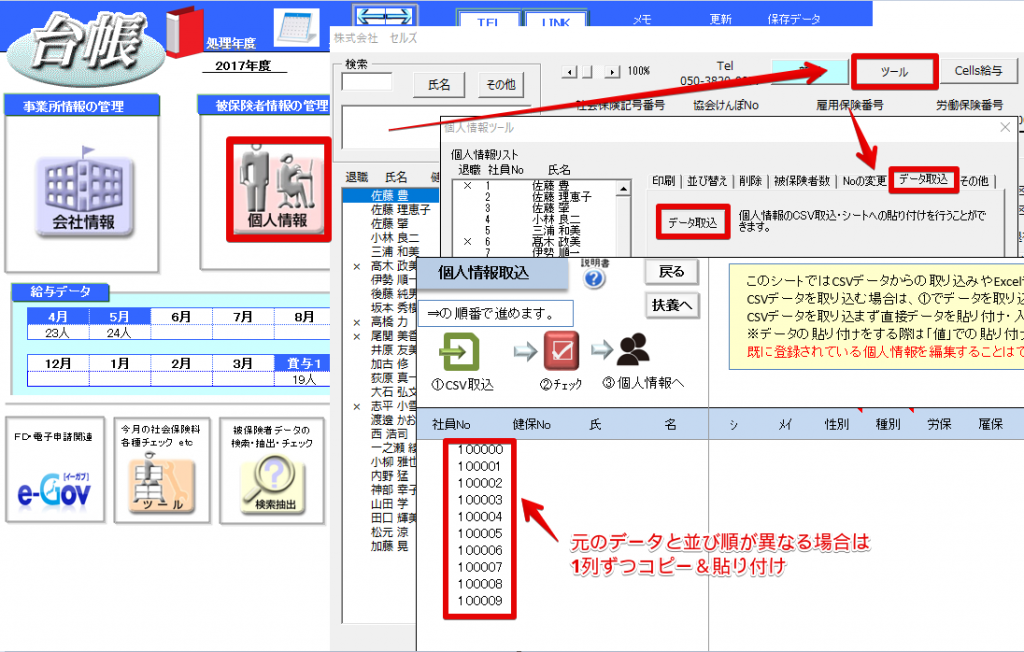Open the 更新 menu item
This screenshot has width=1024, height=652.
tap(720, 20)
